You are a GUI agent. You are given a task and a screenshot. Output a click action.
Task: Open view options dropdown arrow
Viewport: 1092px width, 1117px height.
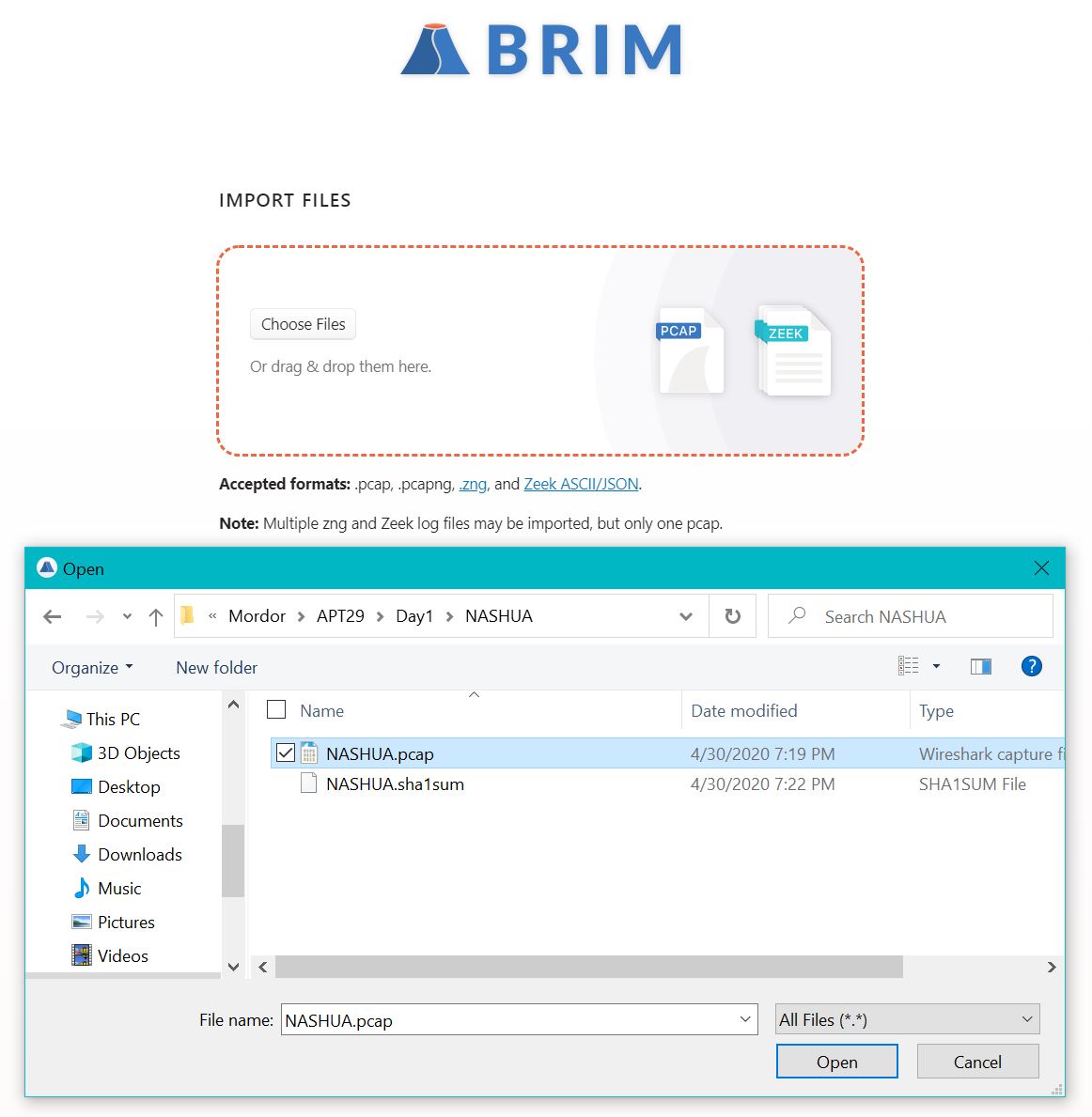(936, 666)
